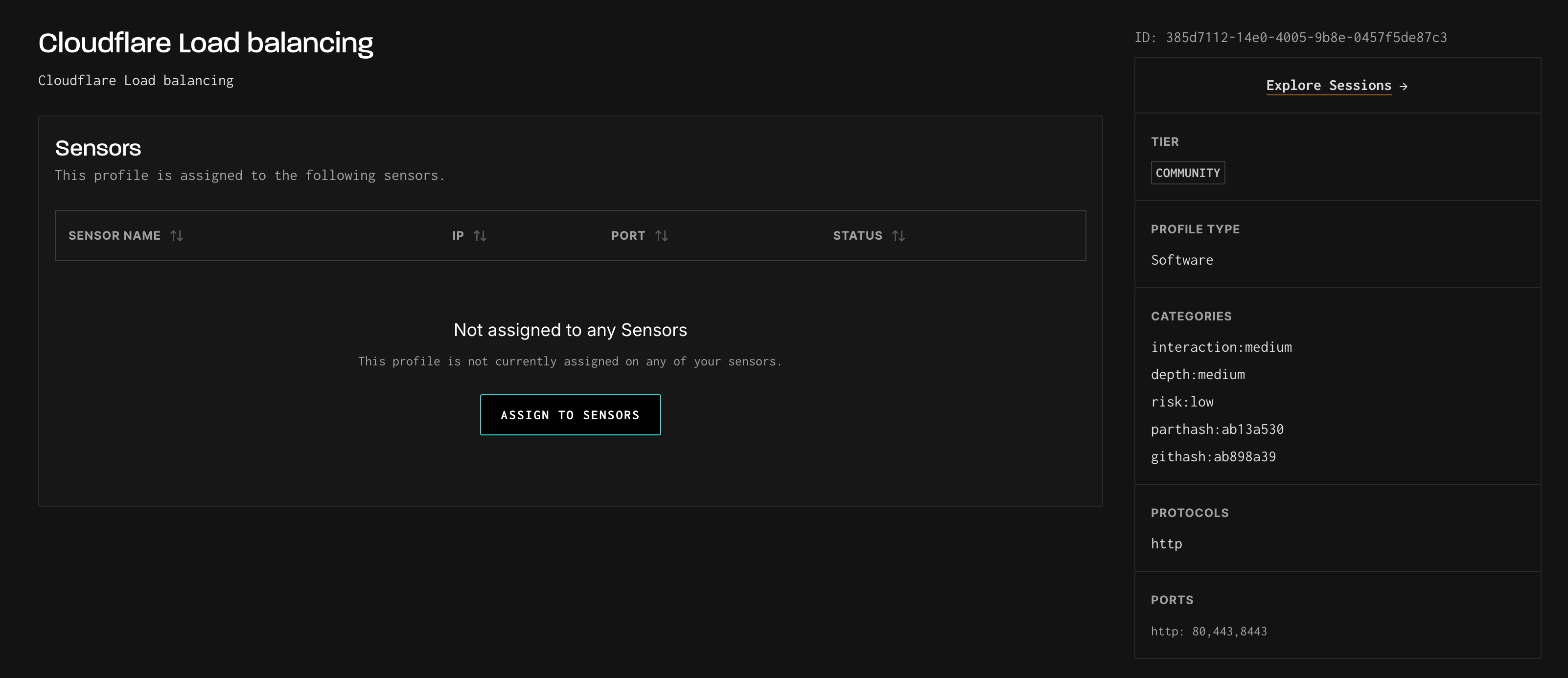Select the interaction:medium category tag

[x=1221, y=347]
